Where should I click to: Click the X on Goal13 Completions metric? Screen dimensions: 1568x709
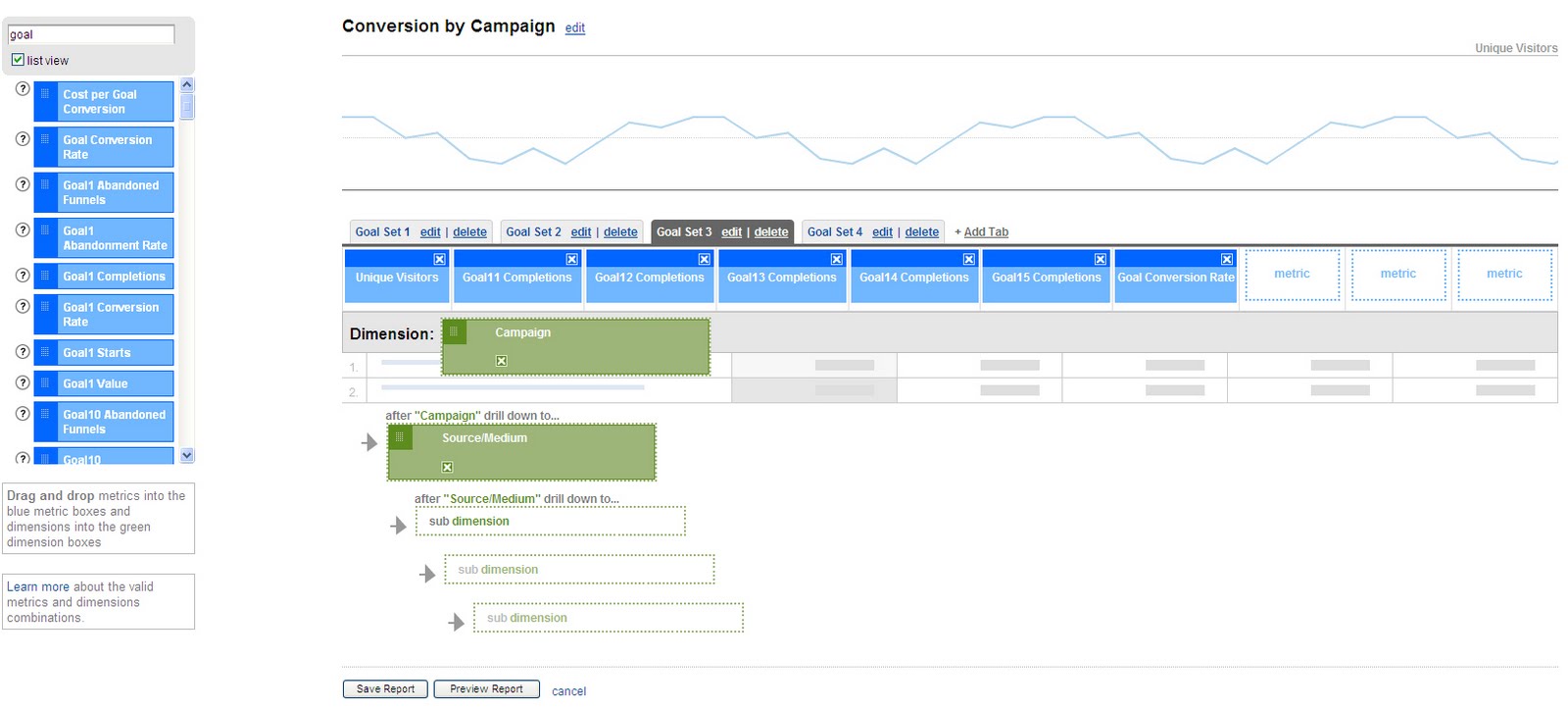[836, 259]
